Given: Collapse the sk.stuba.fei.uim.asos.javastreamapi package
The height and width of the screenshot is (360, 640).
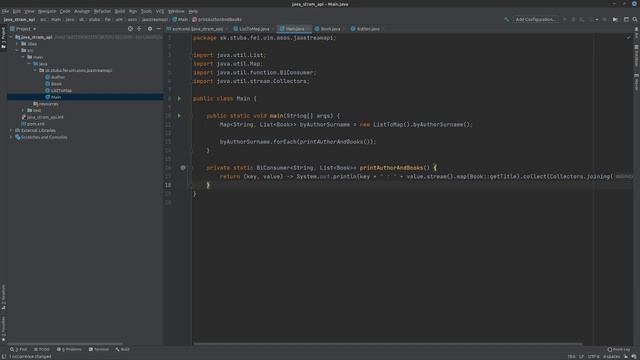Looking at the screenshot, I should pos(35,70).
